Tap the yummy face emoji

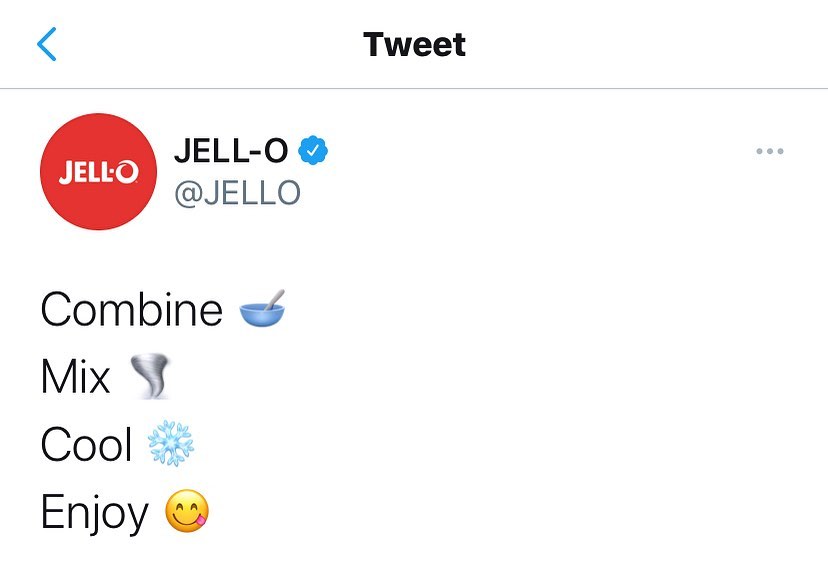pos(187,514)
